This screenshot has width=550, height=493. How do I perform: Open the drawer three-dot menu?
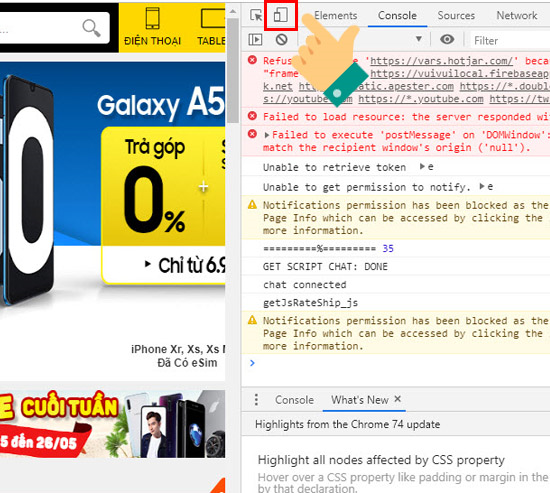256,400
